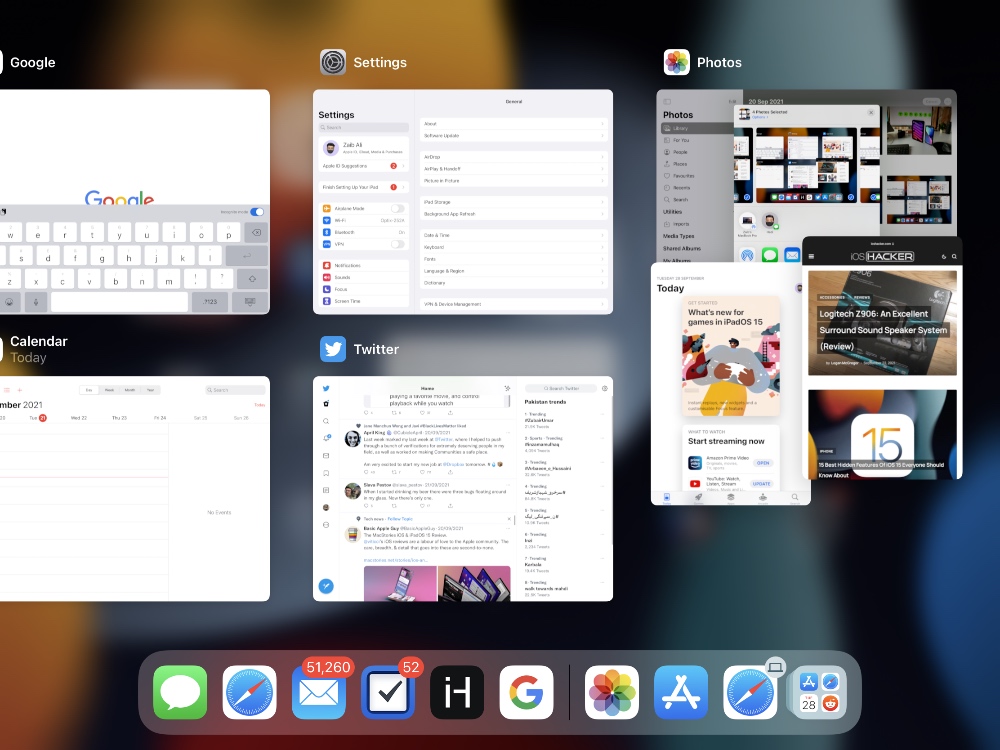Click UPDATE button for YouTube app

762,483
